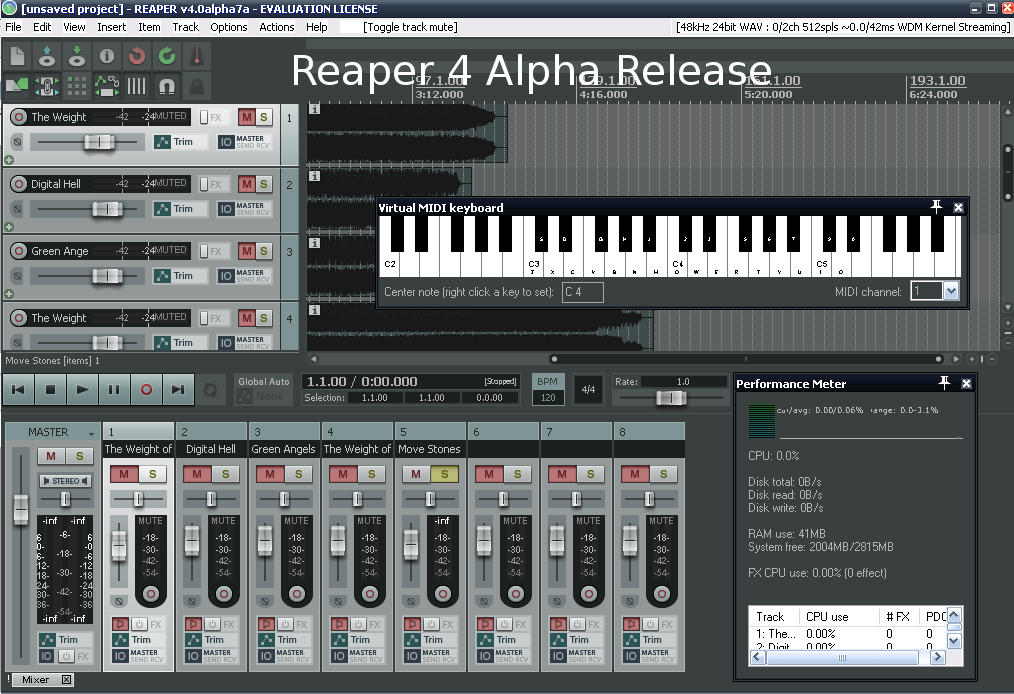Solo mixer channel 8
This screenshot has width=1014, height=694.
click(x=663, y=474)
